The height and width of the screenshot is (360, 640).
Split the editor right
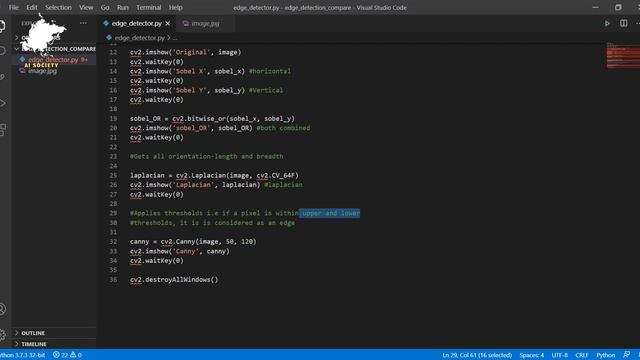(624, 23)
